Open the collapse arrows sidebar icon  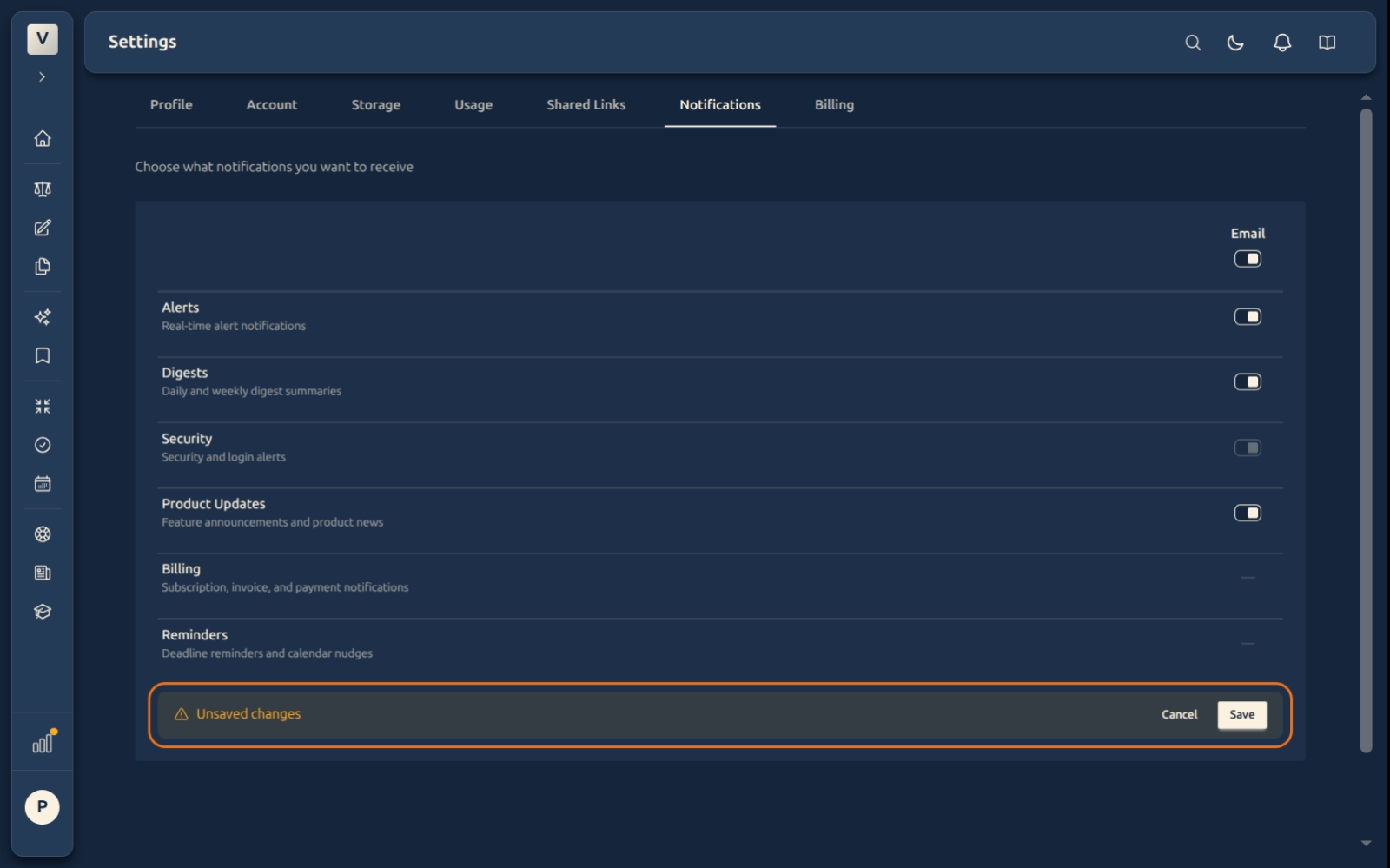point(43,406)
